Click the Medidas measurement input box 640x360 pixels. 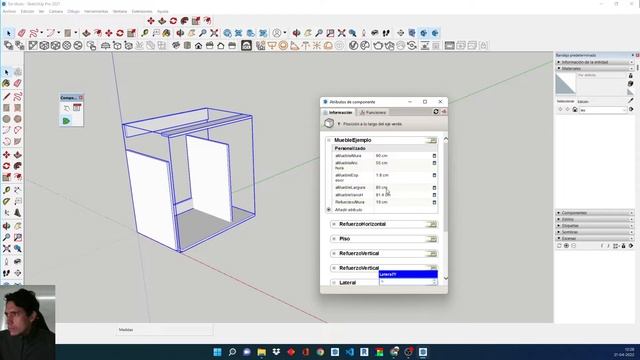[x=164, y=330]
